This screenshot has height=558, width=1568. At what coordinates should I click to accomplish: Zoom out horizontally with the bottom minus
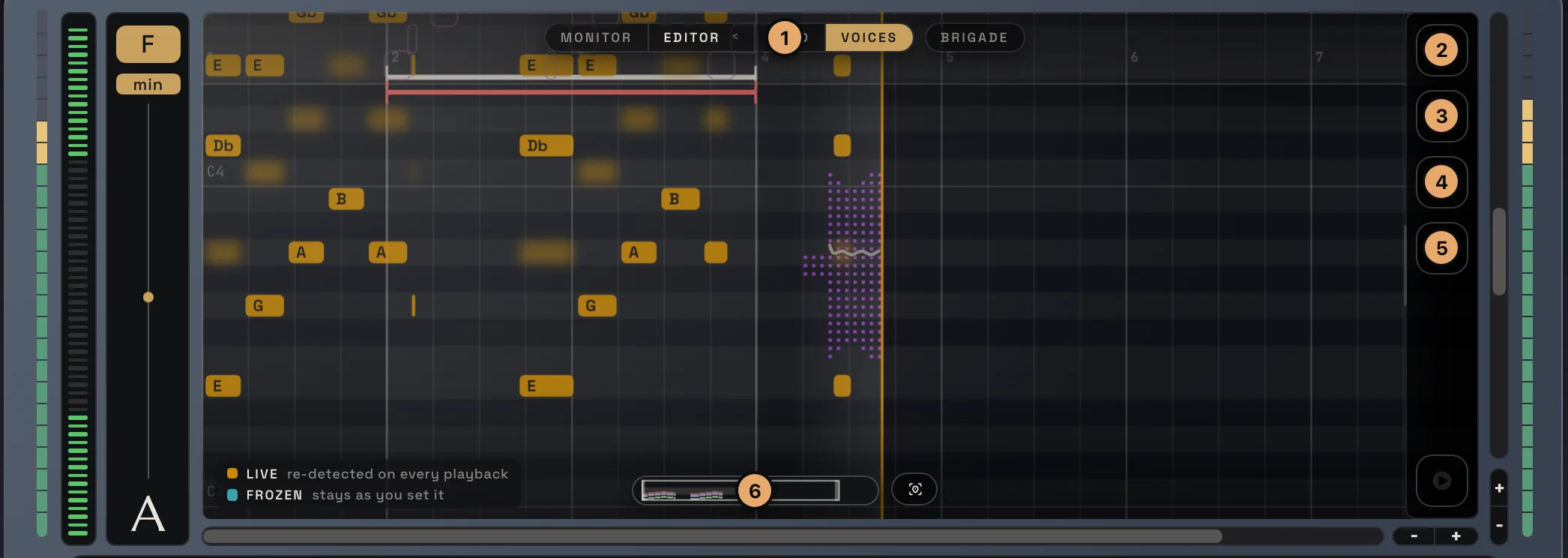(1414, 536)
